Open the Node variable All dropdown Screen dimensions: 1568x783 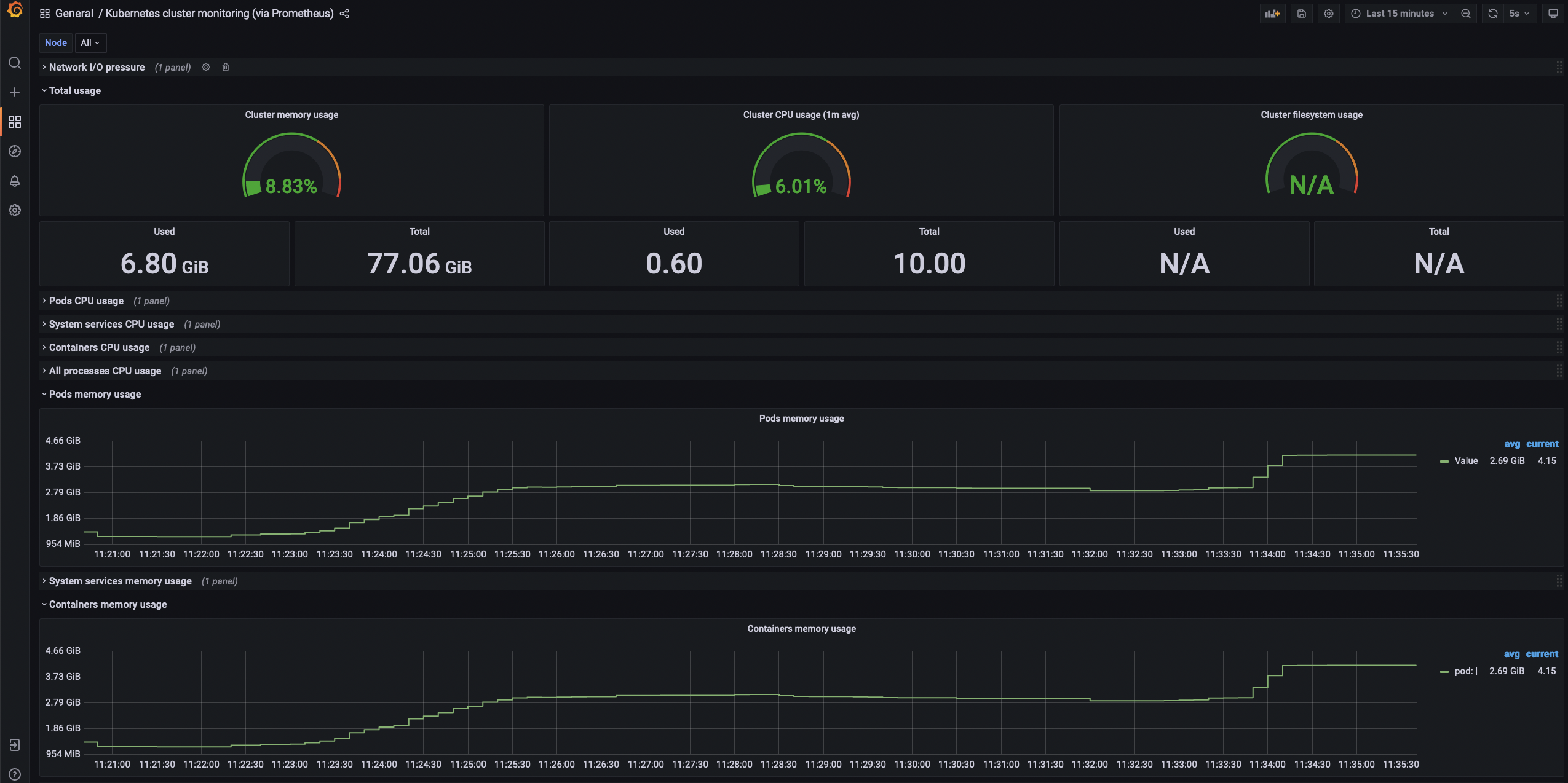point(90,43)
